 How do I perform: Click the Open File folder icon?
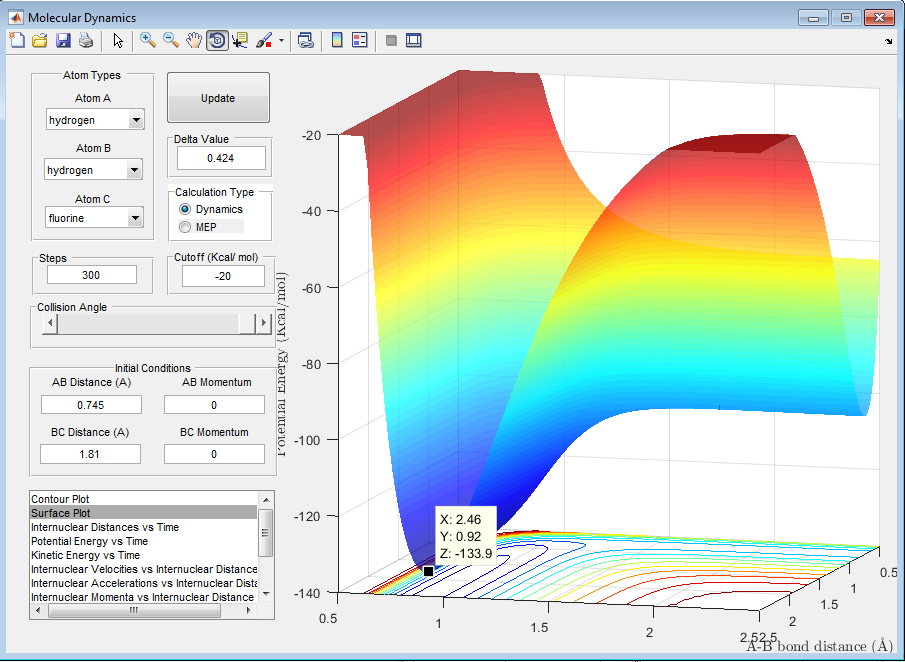coord(40,40)
